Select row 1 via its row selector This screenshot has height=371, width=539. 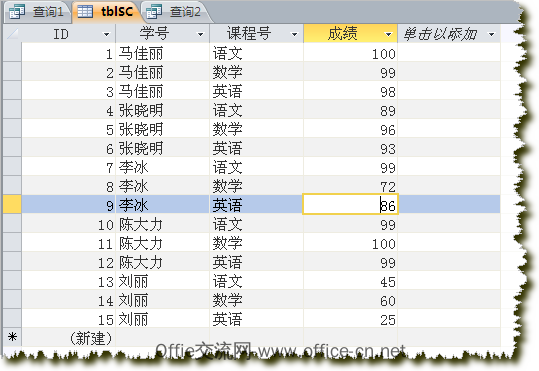[x=12, y=52]
